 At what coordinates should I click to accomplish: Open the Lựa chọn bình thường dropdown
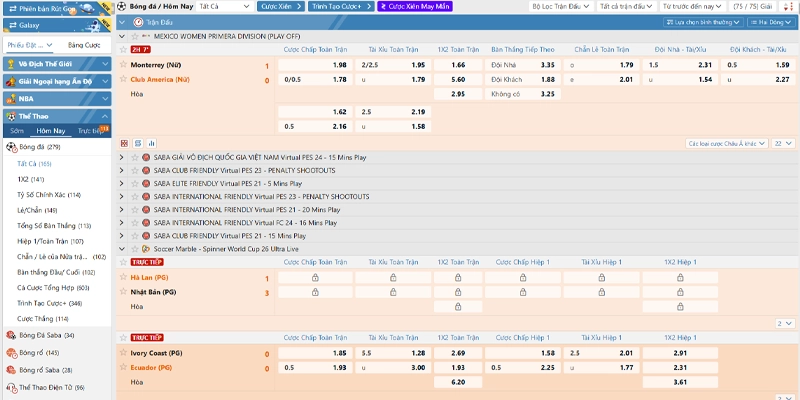coord(704,22)
